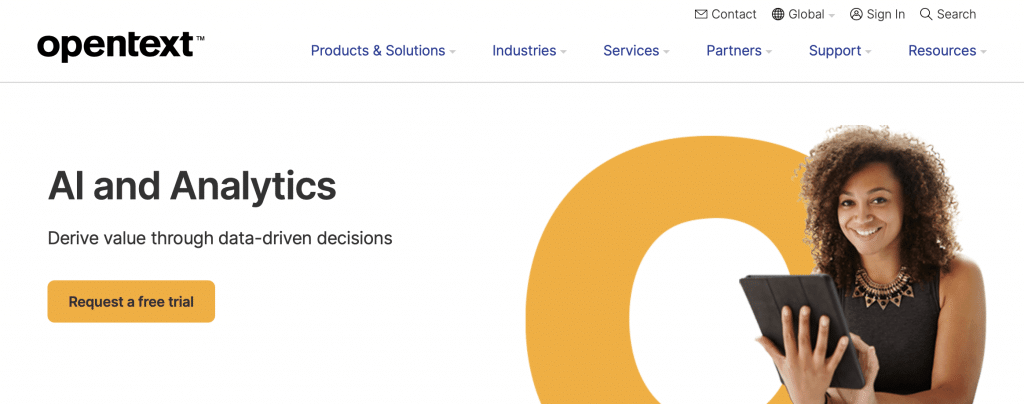The width and height of the screenshot is (1024, 404).
Task: Click the Request a free trial button
Action: (x=131, y=302)
